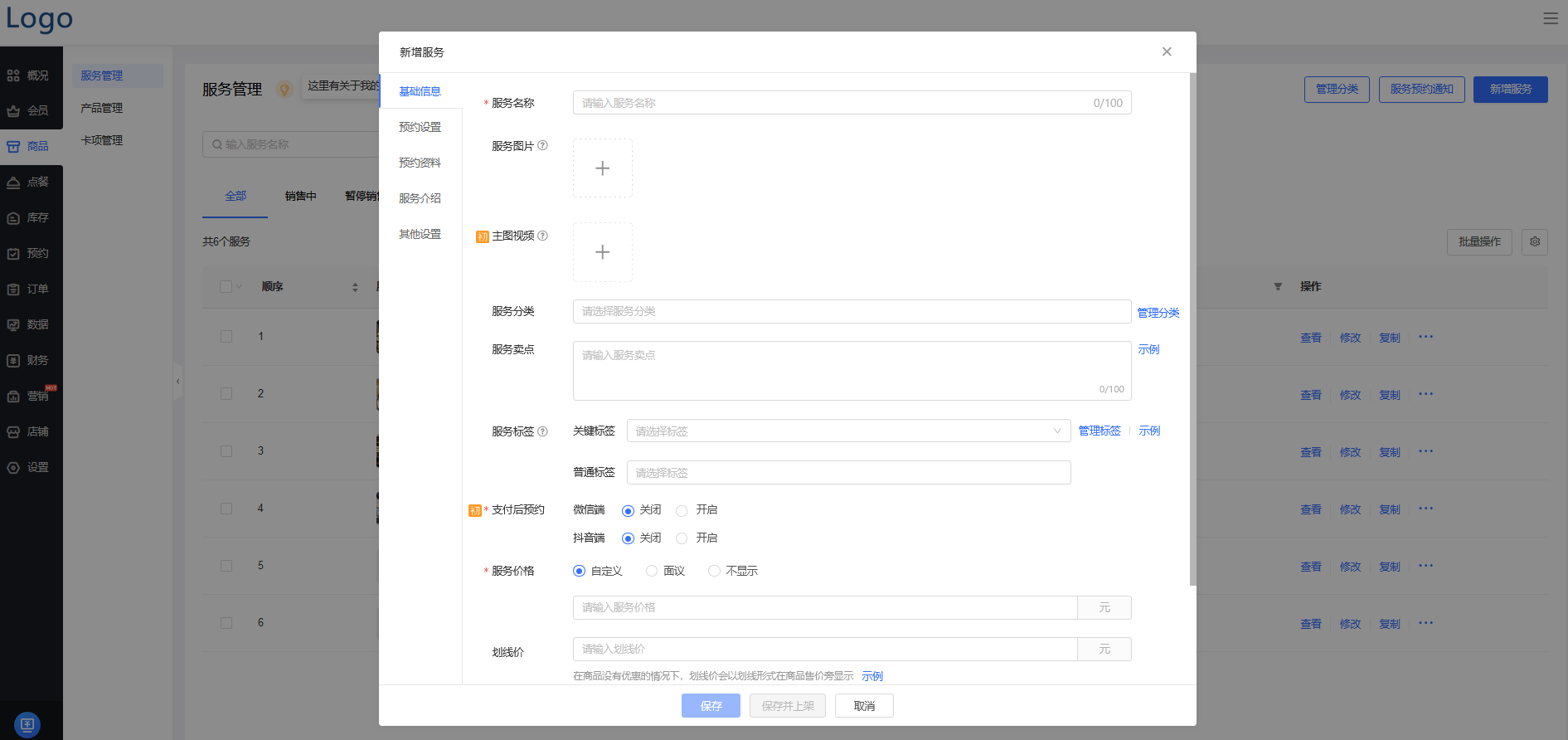The height and width of the screenshot is (740, 1568).
Task: Click the help icon beside 服务图片
Action: [543, 146]
